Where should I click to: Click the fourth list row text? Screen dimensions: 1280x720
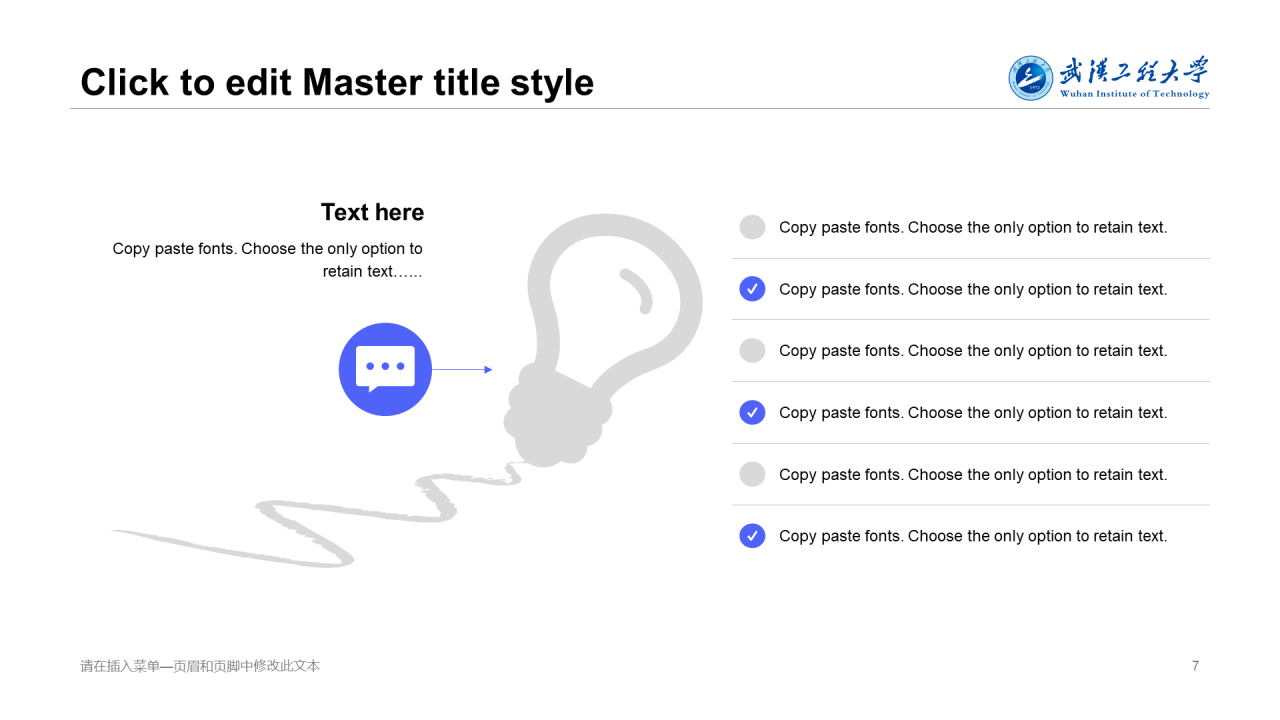pyautogui.click(x=973, y=412)
